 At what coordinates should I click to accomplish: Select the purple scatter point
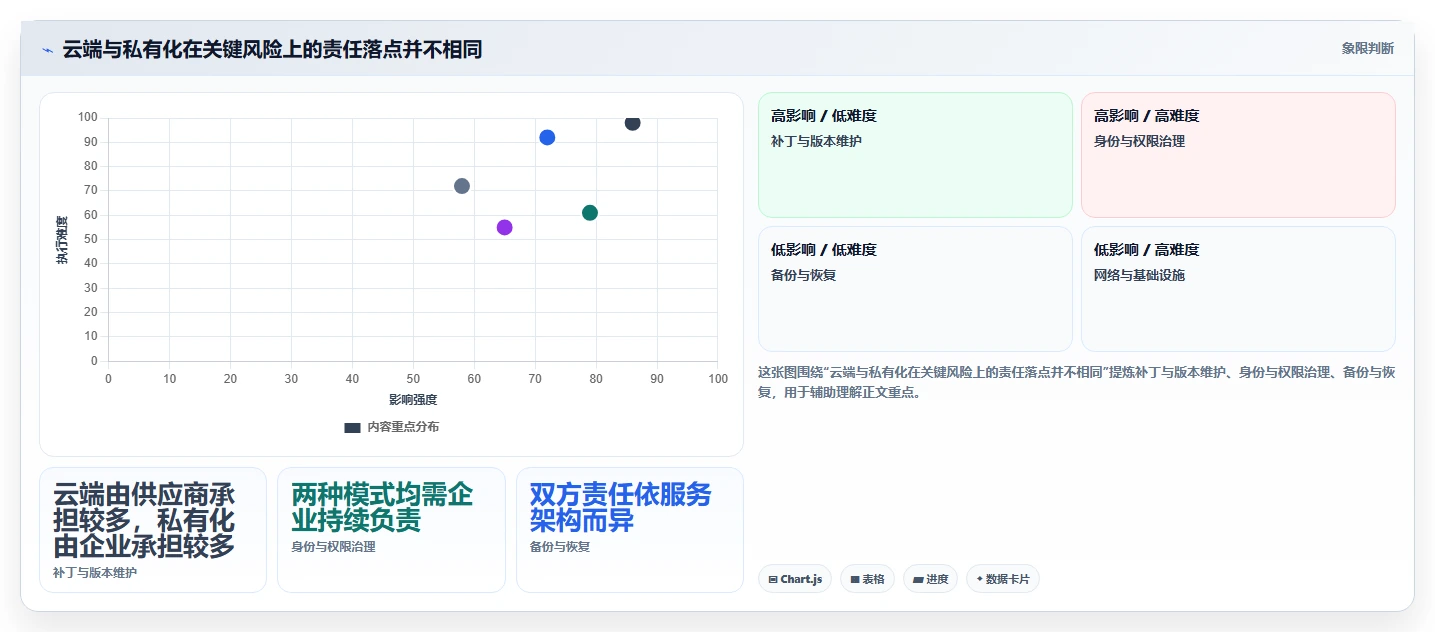click(504, 227)
